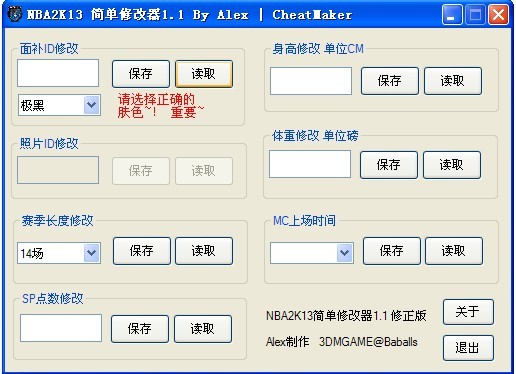
Task: Focus the 身高修改 height input field
Action: [x=311, y=81]
